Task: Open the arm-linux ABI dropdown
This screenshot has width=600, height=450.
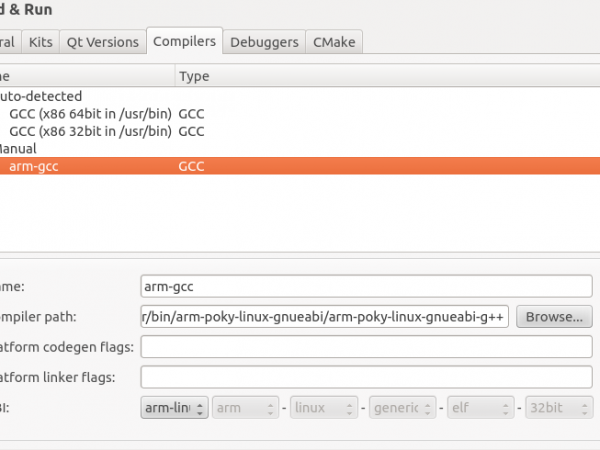Action: [x=175, y=408]
